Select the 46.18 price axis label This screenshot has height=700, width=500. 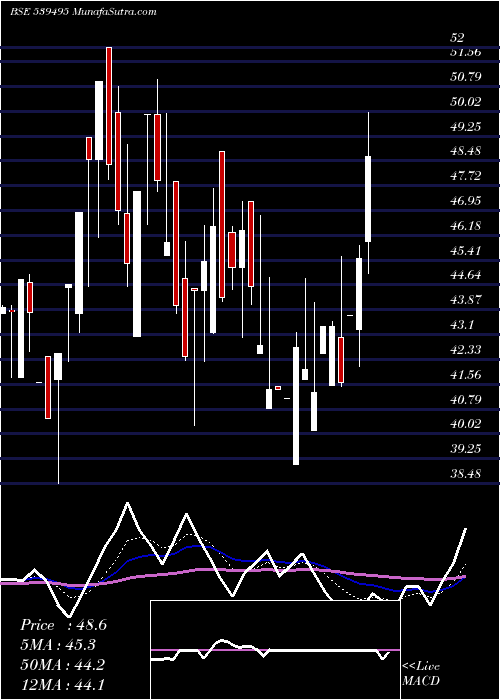tap(466, 226)
